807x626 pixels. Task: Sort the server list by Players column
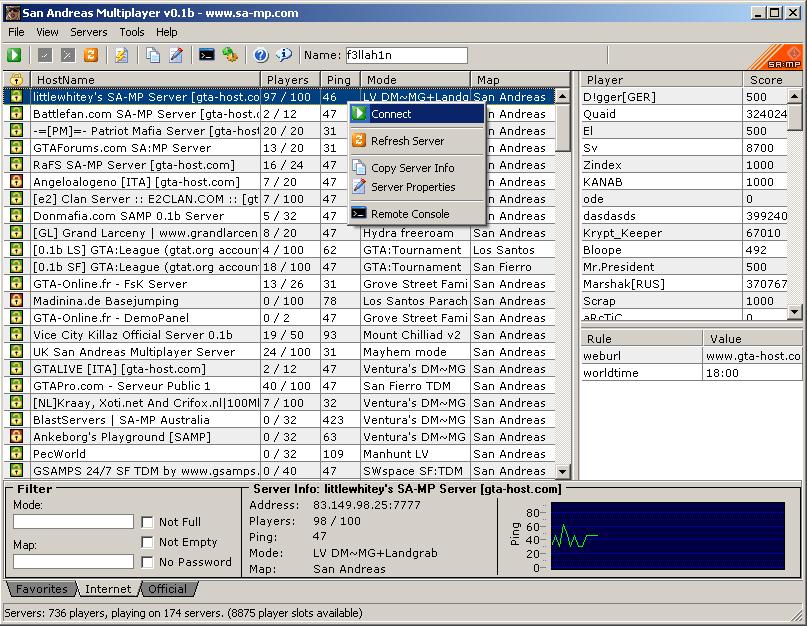pos(290,80)
